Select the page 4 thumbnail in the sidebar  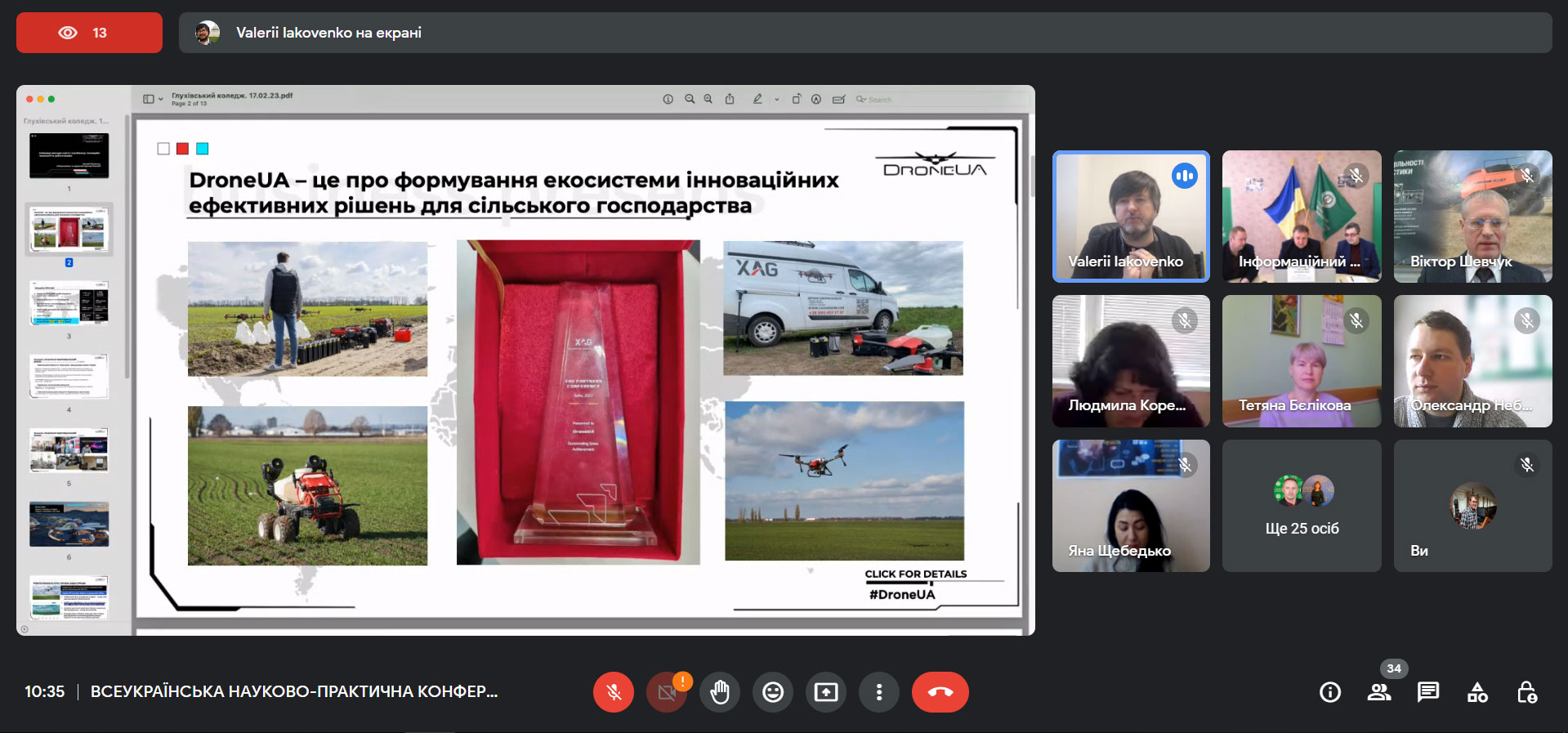pyautogui.click(x=69, y=376)
